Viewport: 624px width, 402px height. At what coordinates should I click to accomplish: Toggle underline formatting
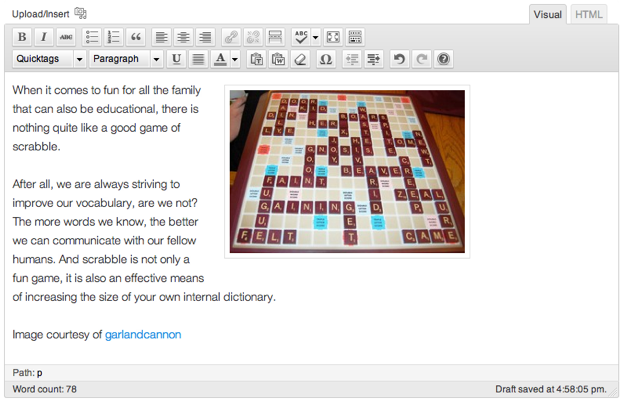coord(177,59)
